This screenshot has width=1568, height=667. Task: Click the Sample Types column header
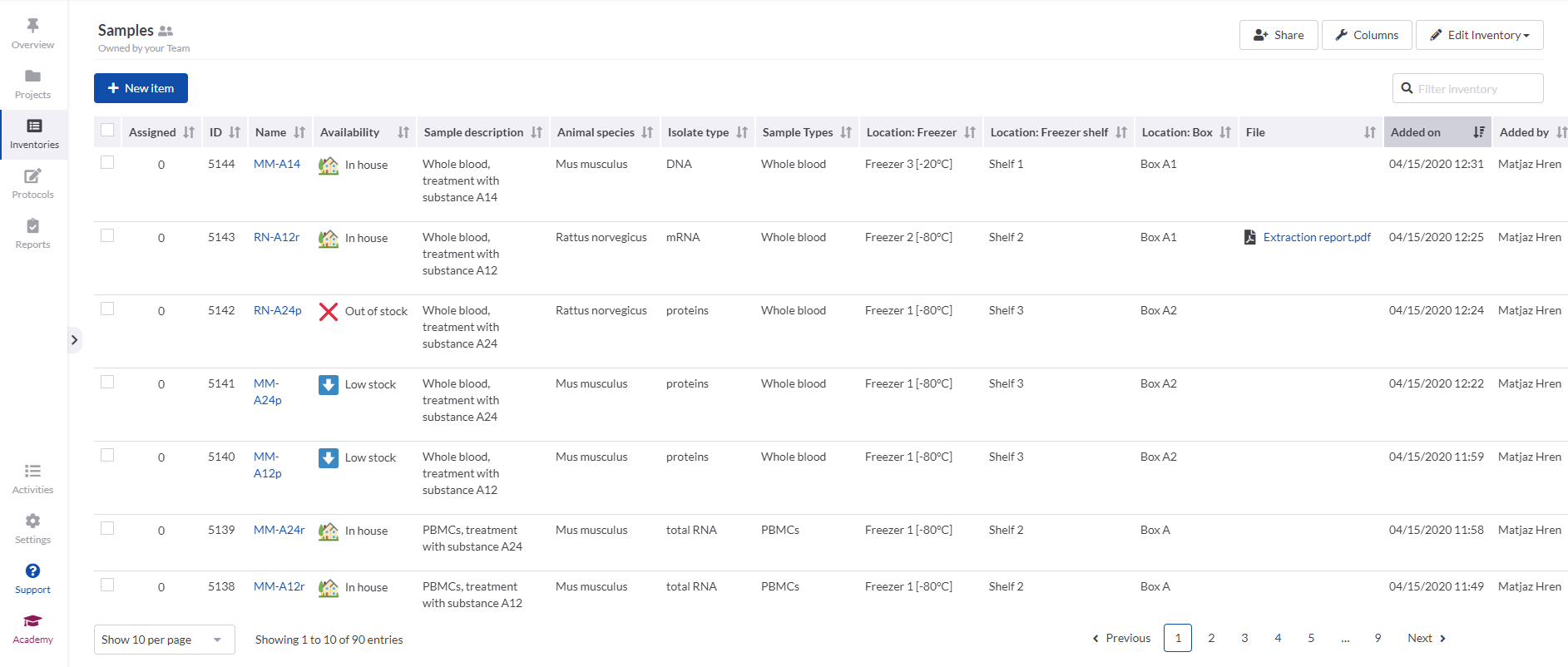tap(807, 132)
